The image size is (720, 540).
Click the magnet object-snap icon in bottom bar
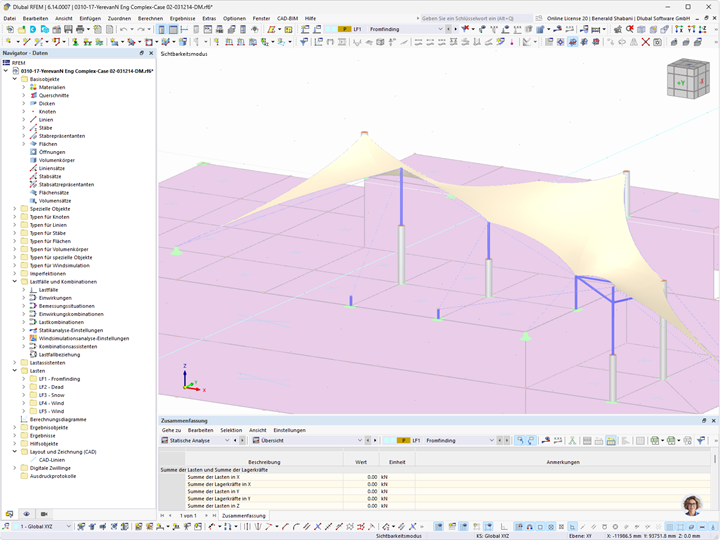tap(529, 527)
